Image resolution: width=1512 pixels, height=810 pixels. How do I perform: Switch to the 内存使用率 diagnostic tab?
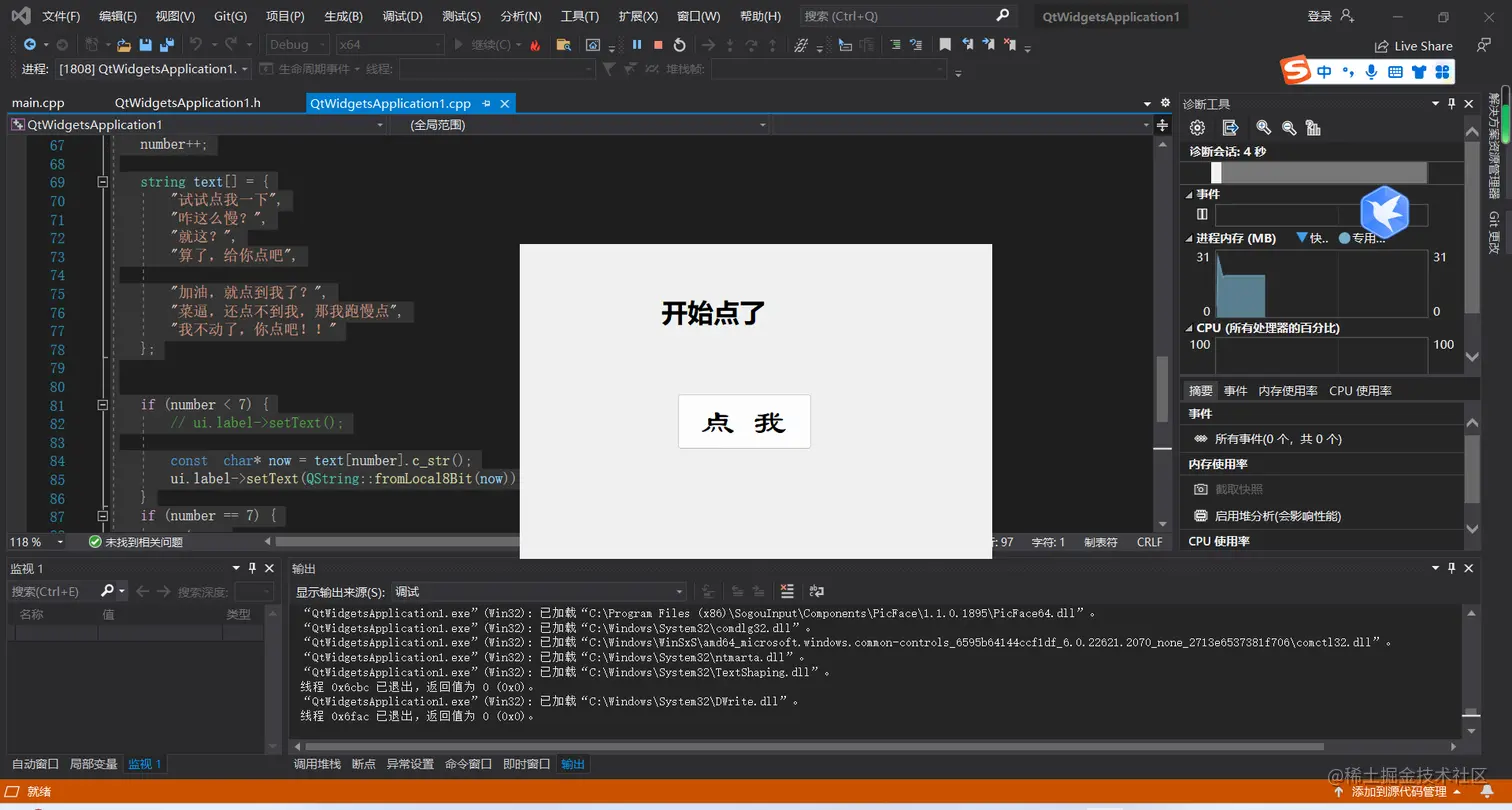click(1288, 391)
